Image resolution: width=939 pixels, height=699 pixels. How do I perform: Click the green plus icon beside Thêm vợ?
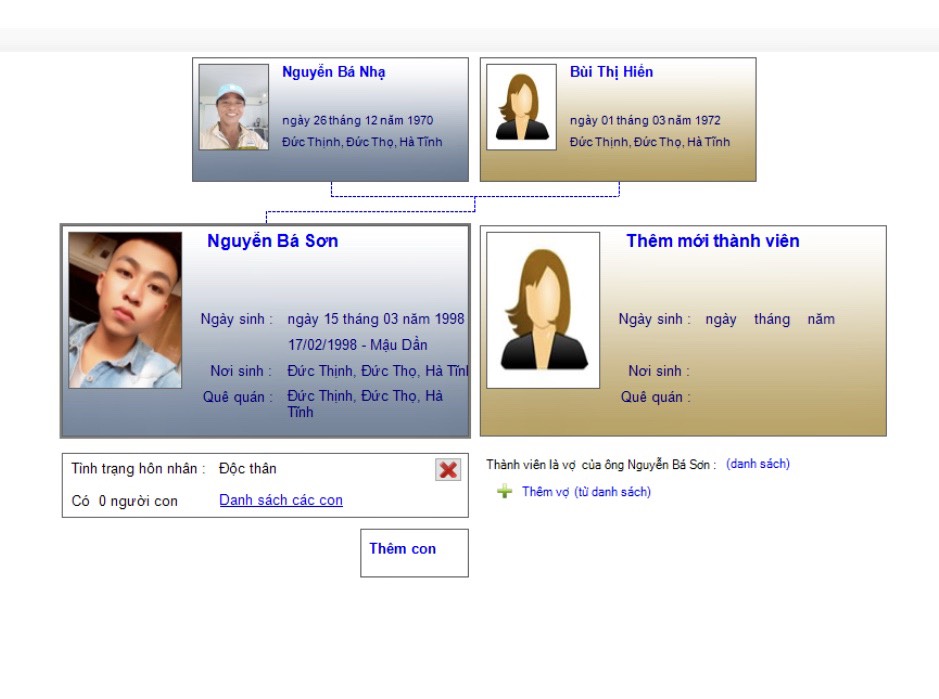click(x=504, y=492)
